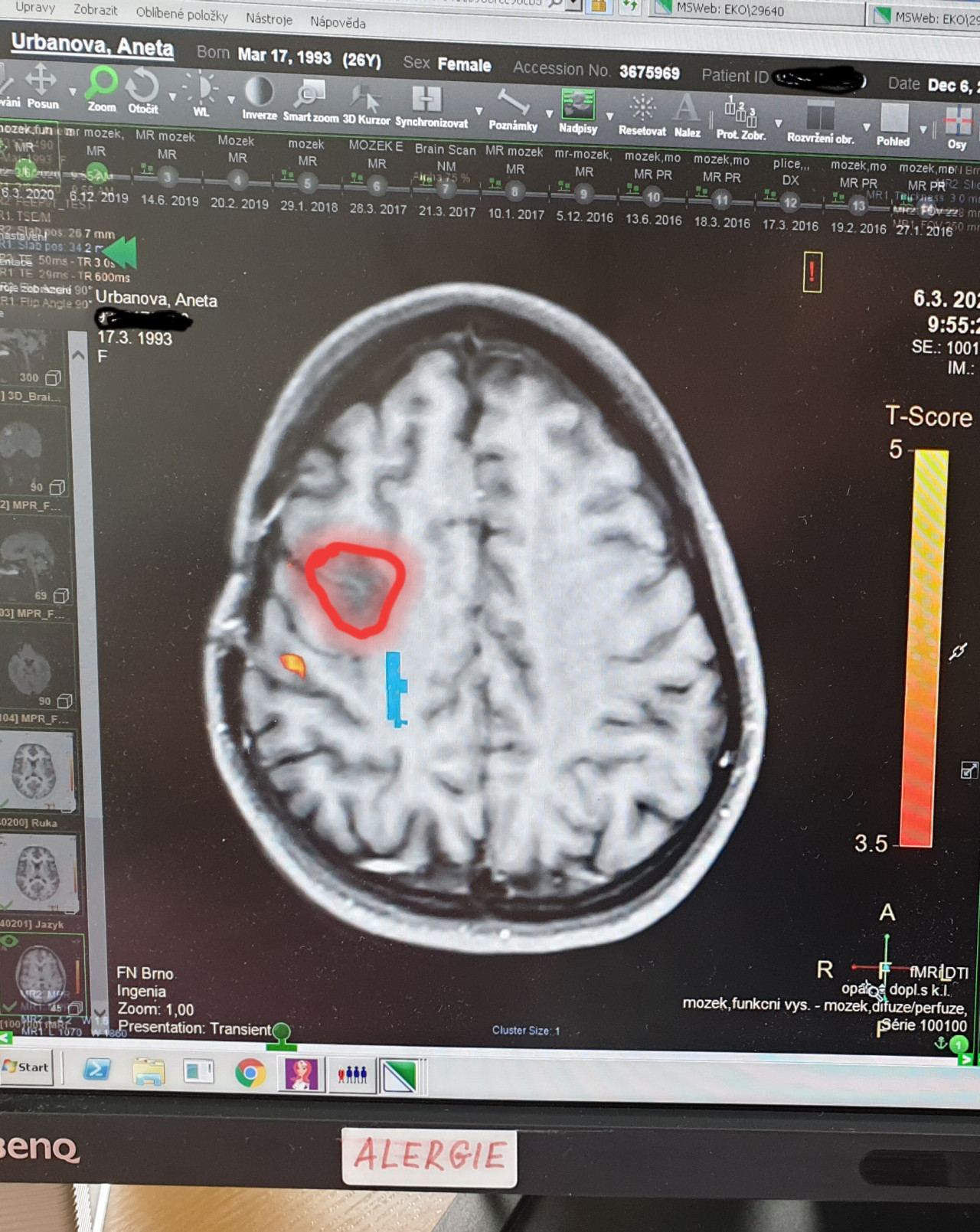Expand the Otočit rotate options arrow
The width and height of the screenshot is (980, 1232).
pyautogui.click(x=172, y=97)
